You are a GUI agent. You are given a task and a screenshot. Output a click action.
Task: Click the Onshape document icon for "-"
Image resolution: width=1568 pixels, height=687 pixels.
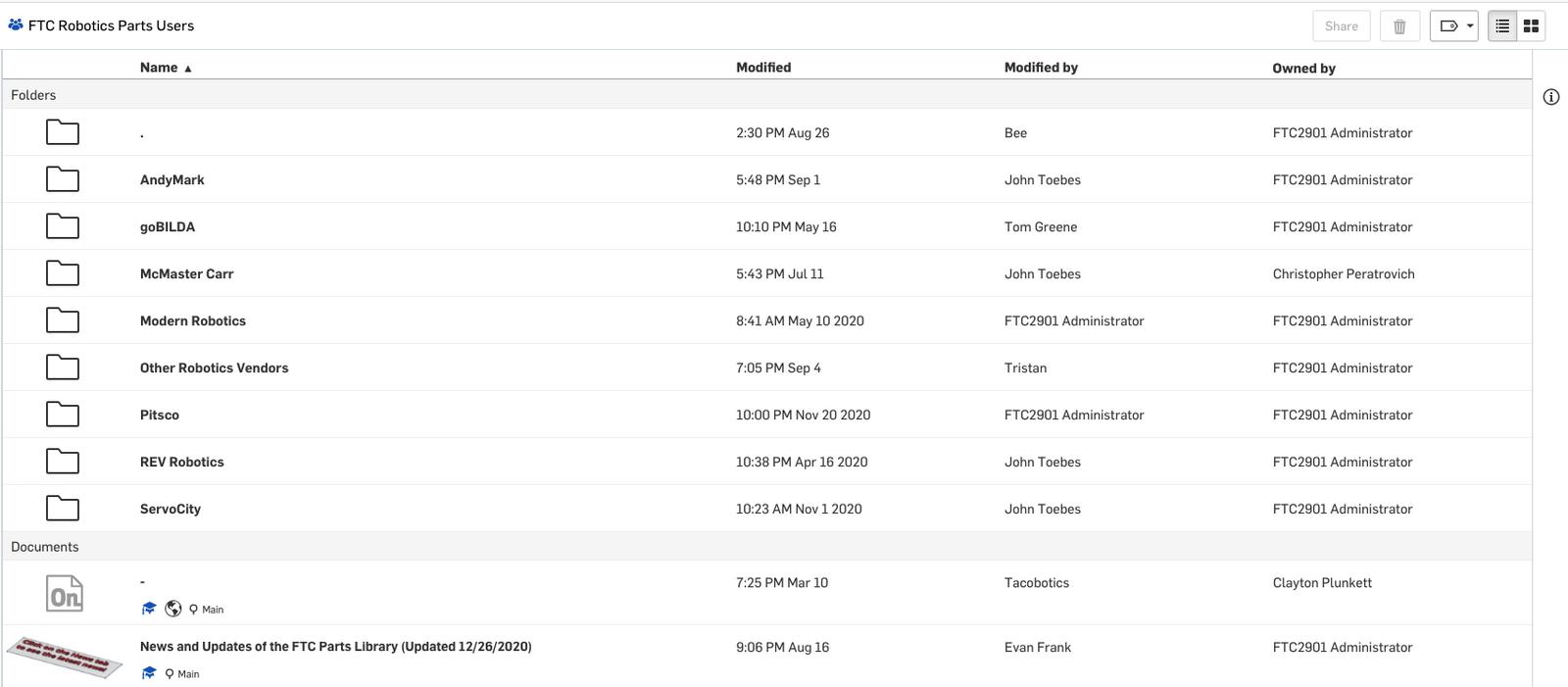pyautogui.click(x=65, y=594)
